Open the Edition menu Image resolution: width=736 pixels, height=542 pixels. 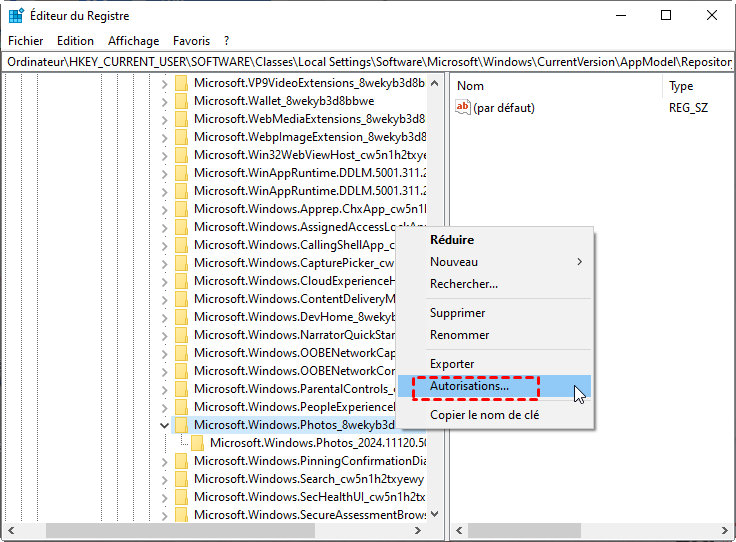click(76, 41)
